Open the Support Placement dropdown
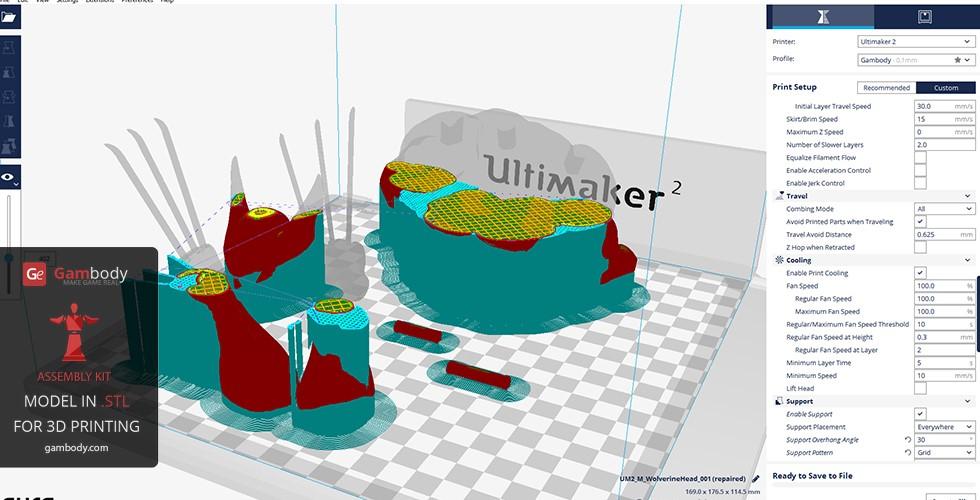This screenshot has width=980, height=500. [x=944, y=427]
